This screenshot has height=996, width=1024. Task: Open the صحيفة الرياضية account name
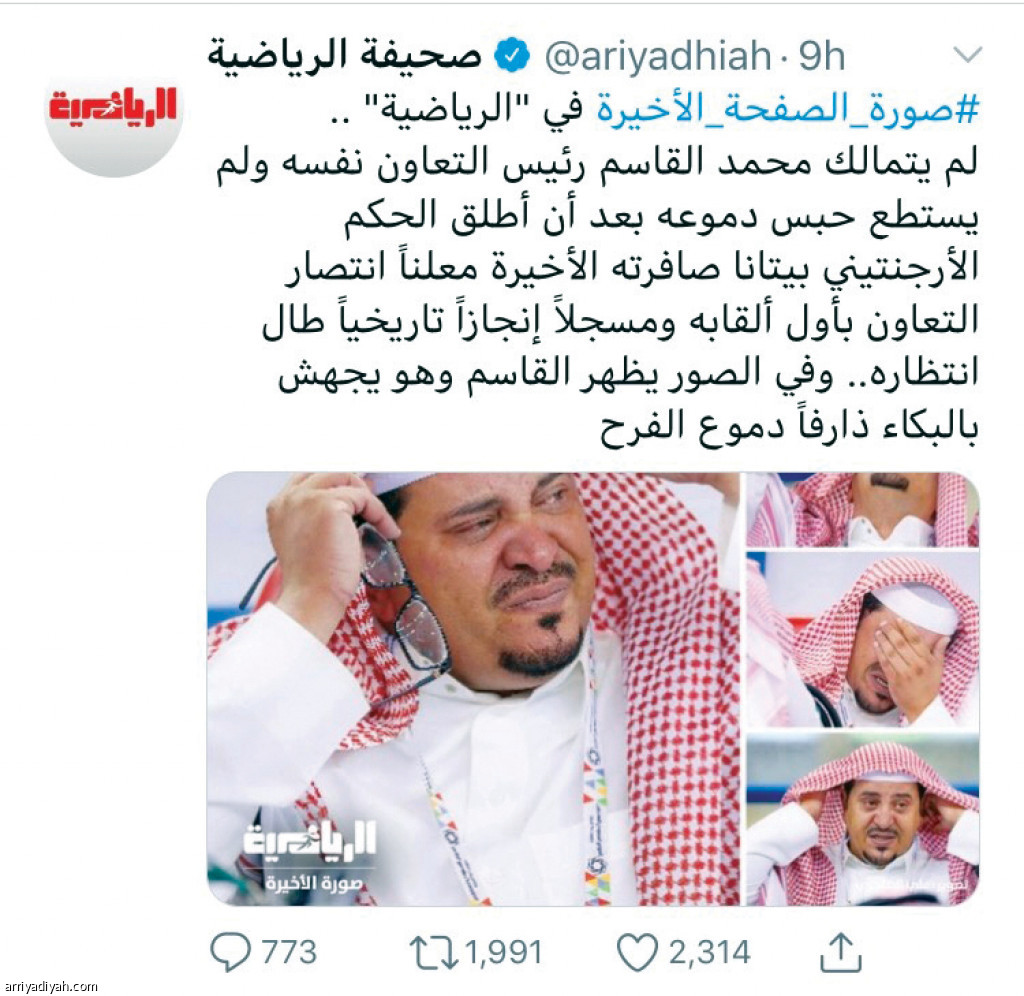click(345, 55)
